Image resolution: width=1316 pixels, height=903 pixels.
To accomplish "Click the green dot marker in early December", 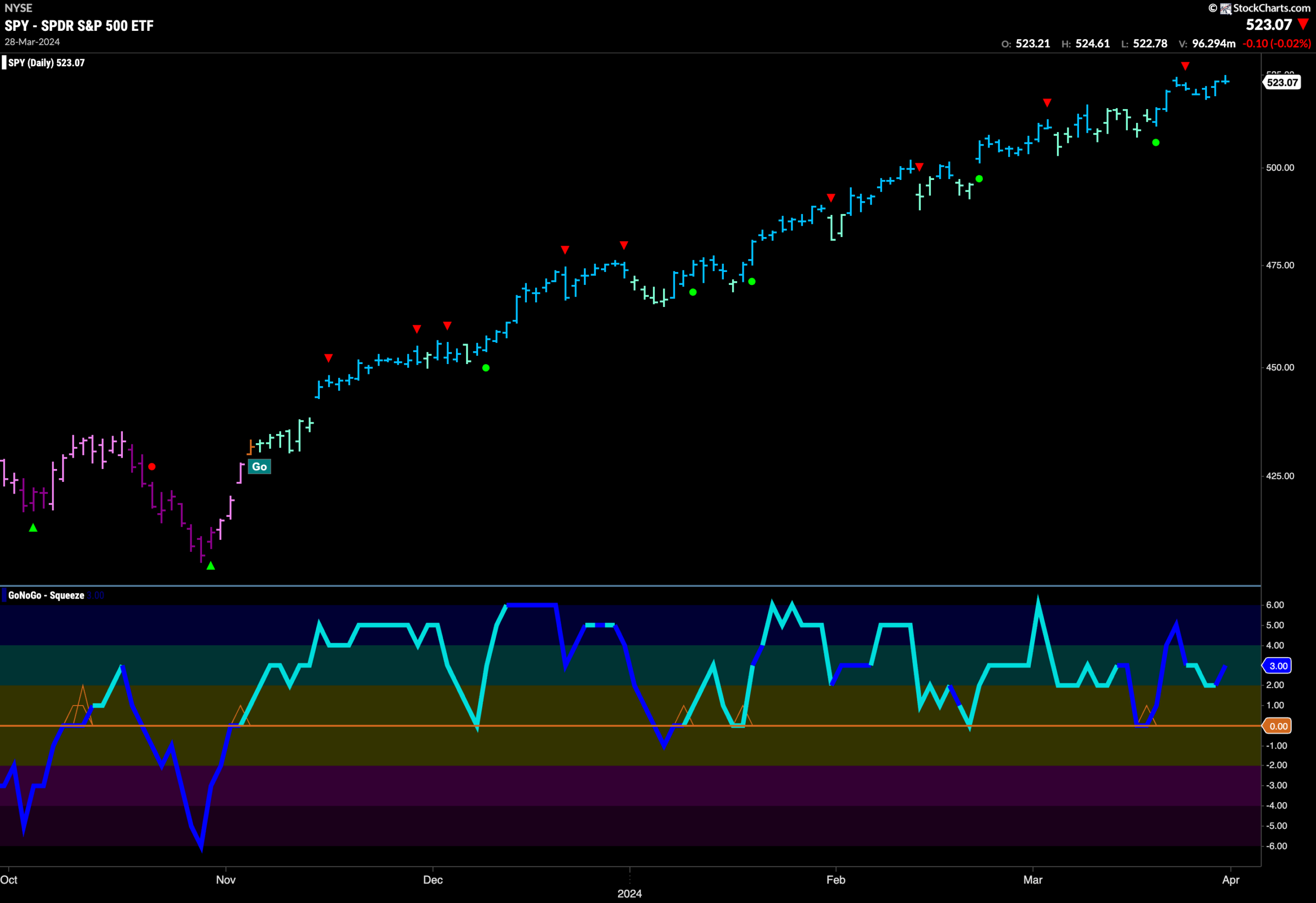I will [486, 368].
